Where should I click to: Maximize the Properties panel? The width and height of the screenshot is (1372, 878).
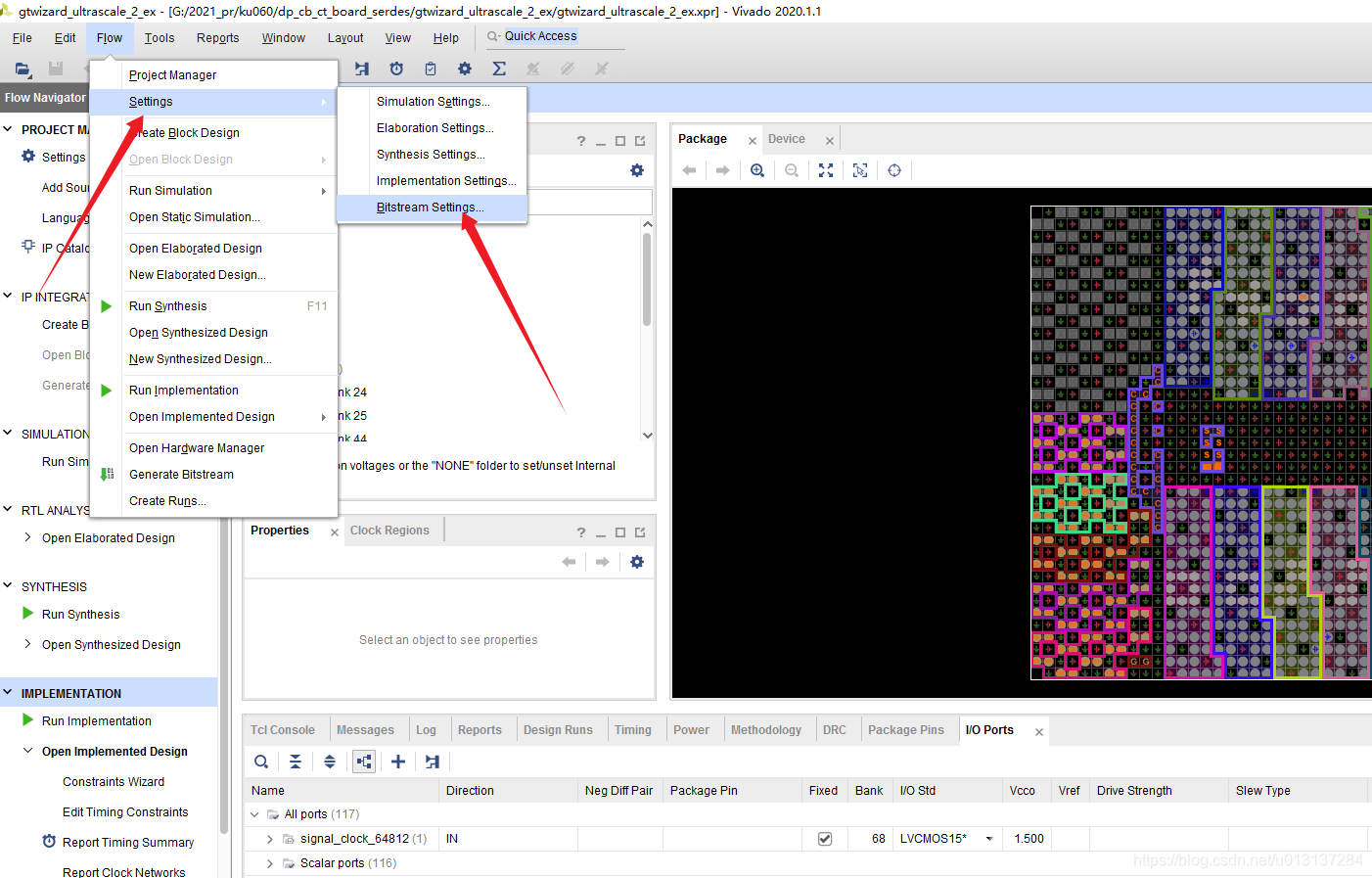(x=620, y=532)
